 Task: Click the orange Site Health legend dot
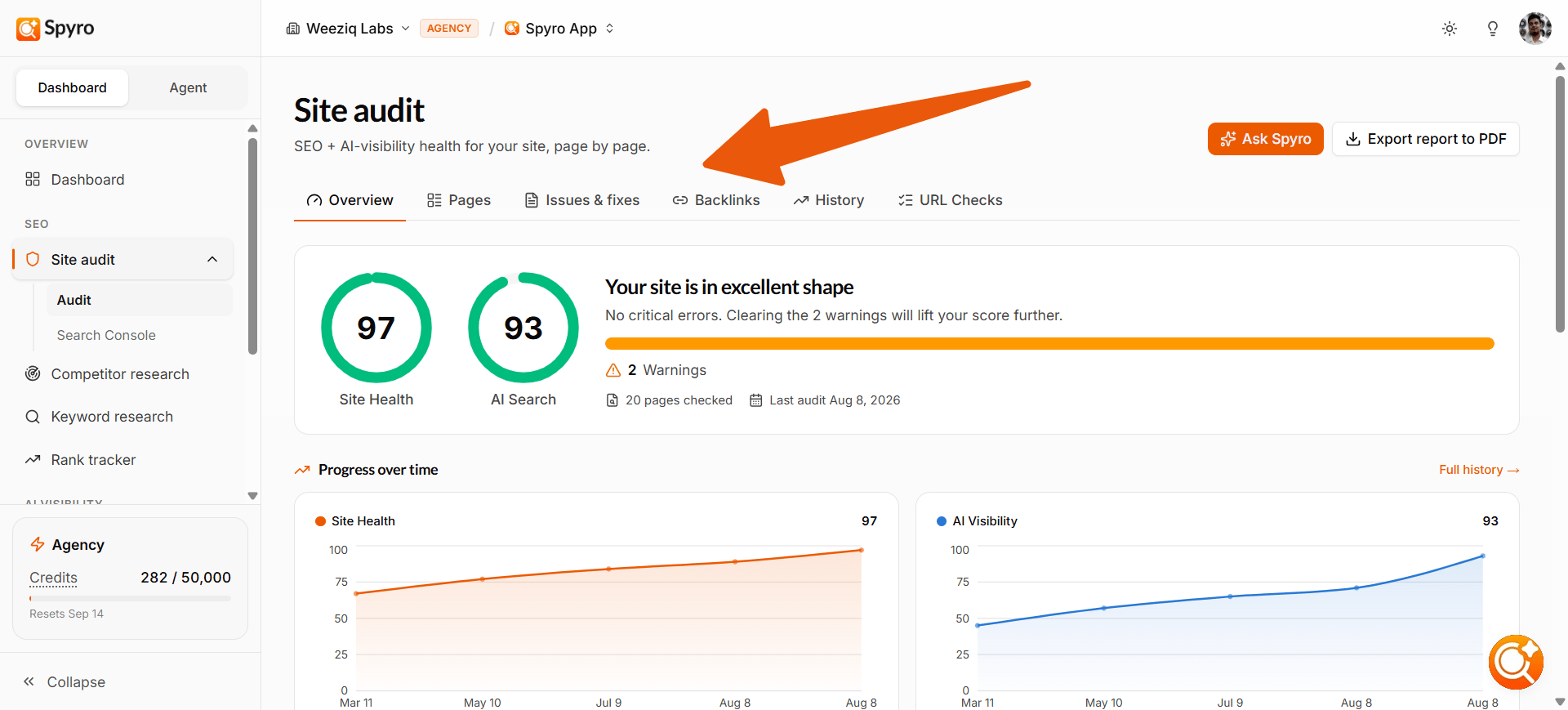tap(320, 521)
